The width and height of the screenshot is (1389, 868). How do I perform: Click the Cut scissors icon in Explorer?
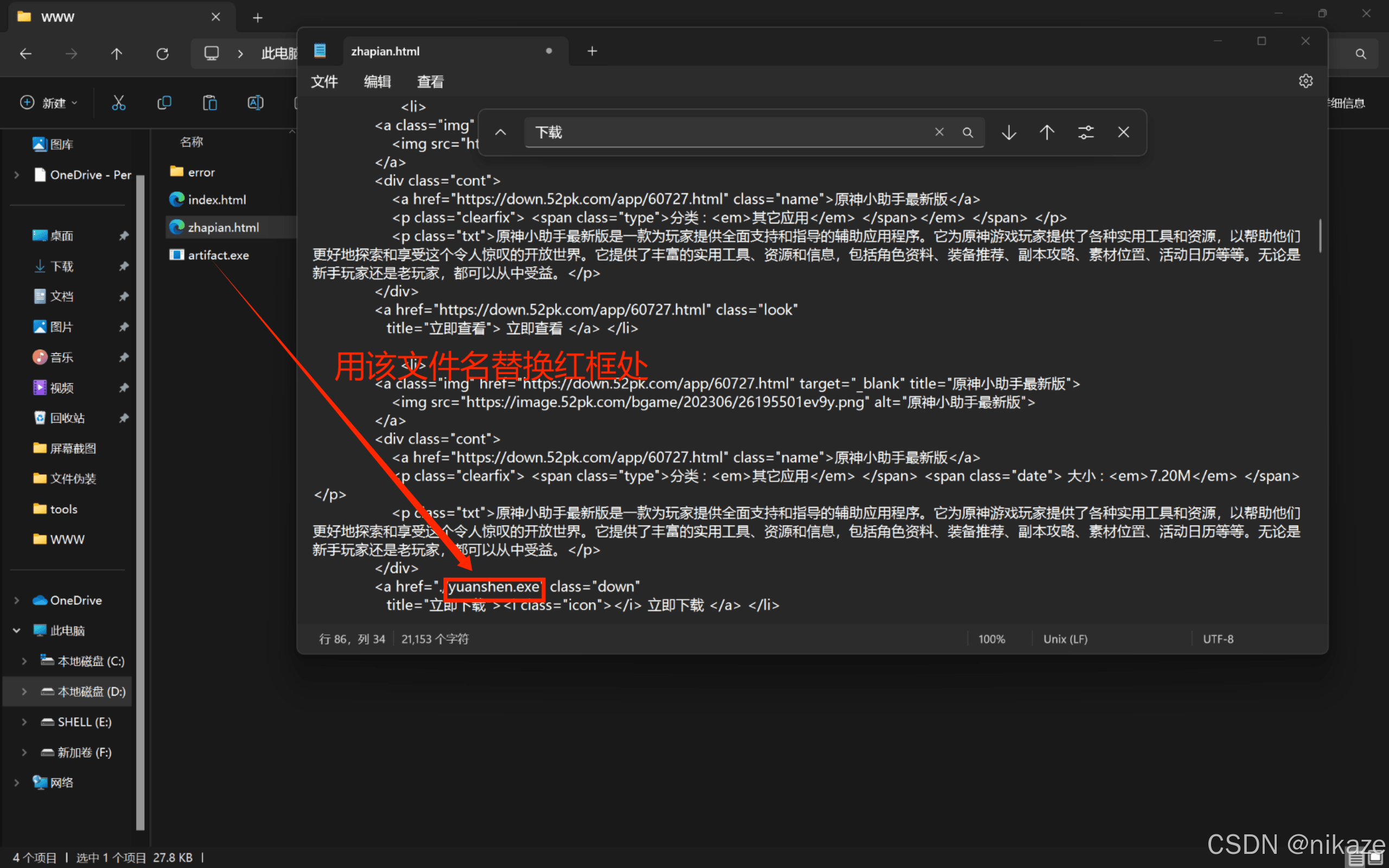[x=118, y=103]
